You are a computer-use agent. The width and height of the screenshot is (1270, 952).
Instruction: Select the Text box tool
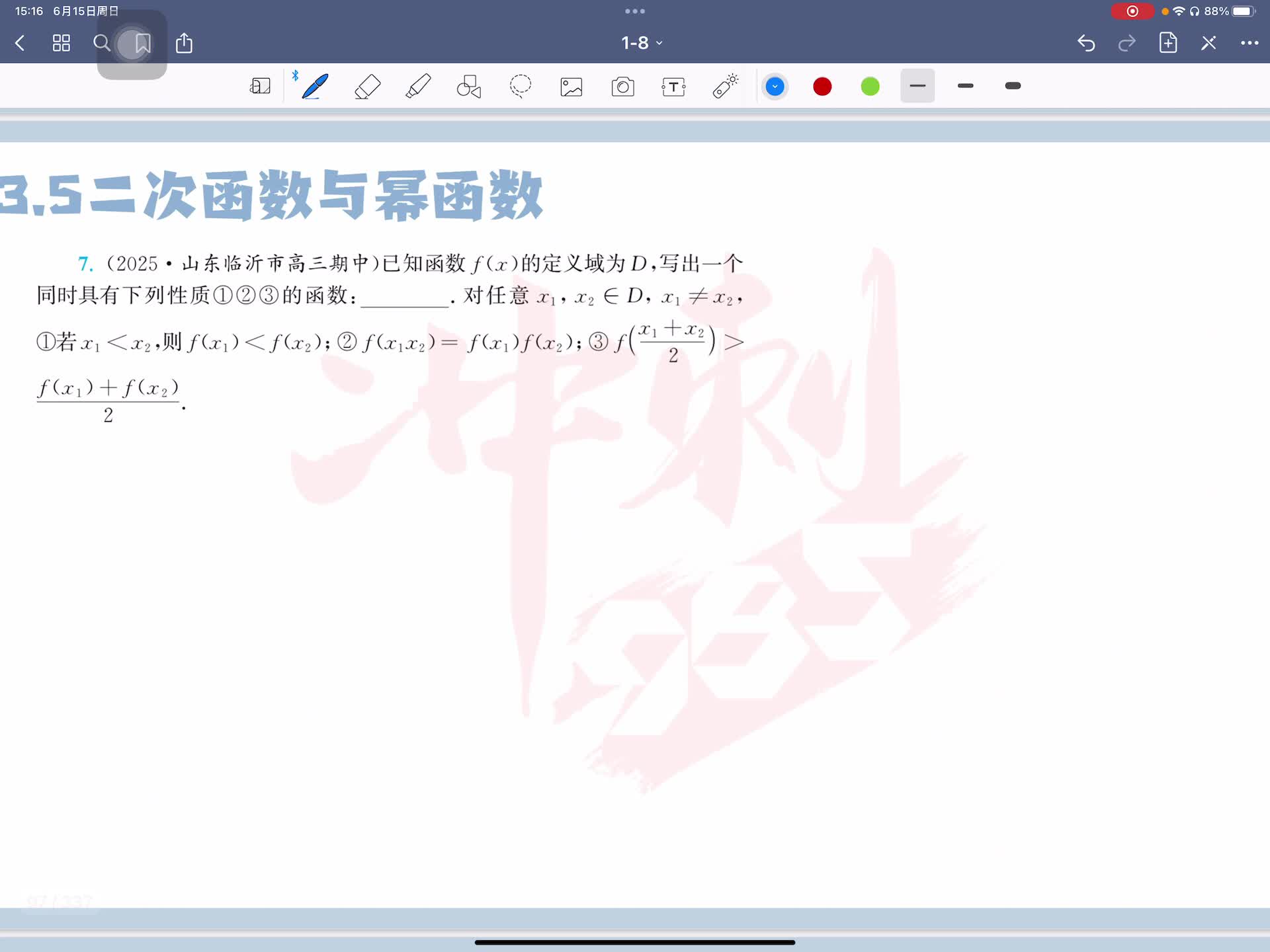[673, 87]
